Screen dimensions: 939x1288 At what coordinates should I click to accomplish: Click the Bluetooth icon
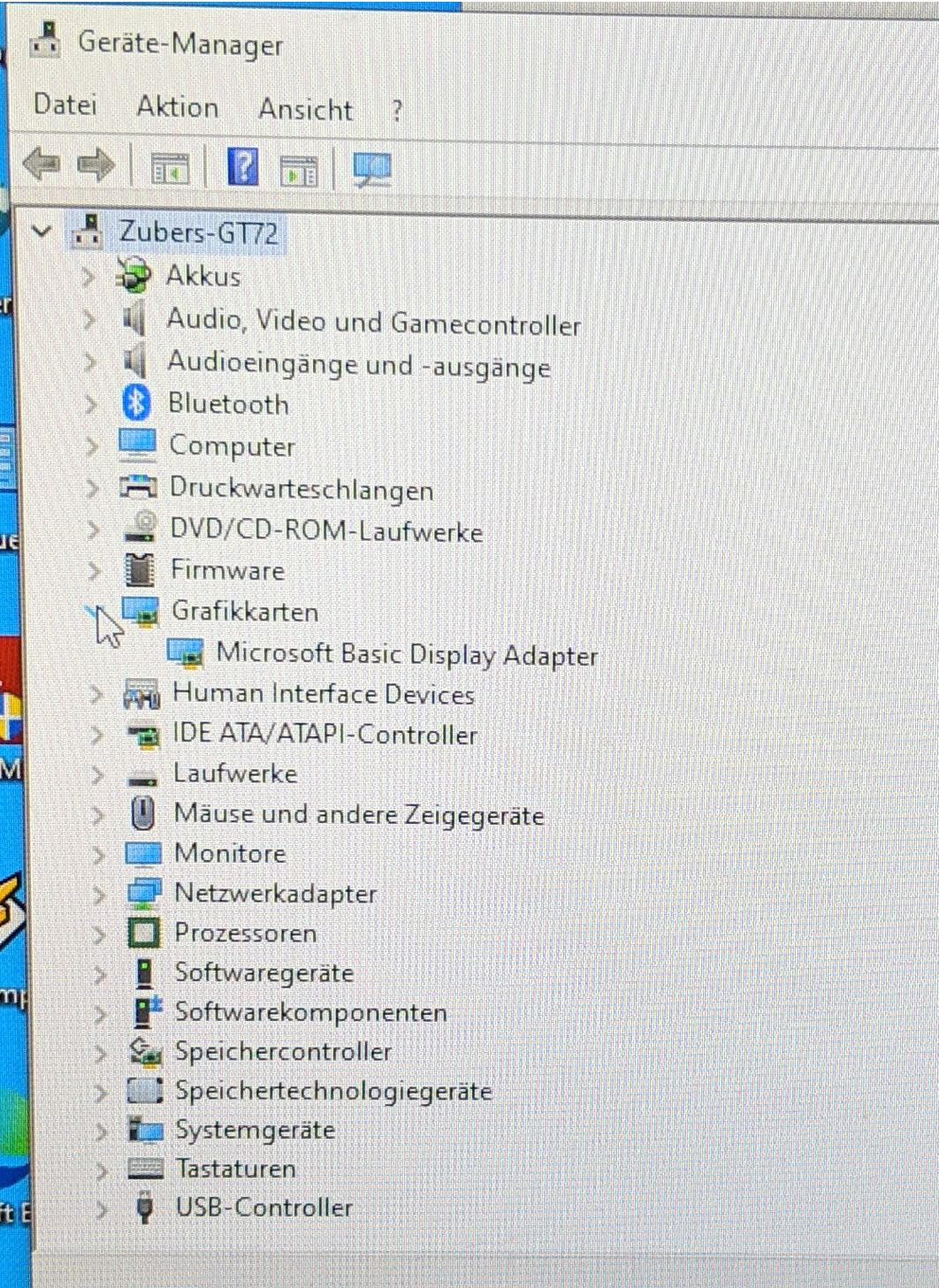pos(136,403)
